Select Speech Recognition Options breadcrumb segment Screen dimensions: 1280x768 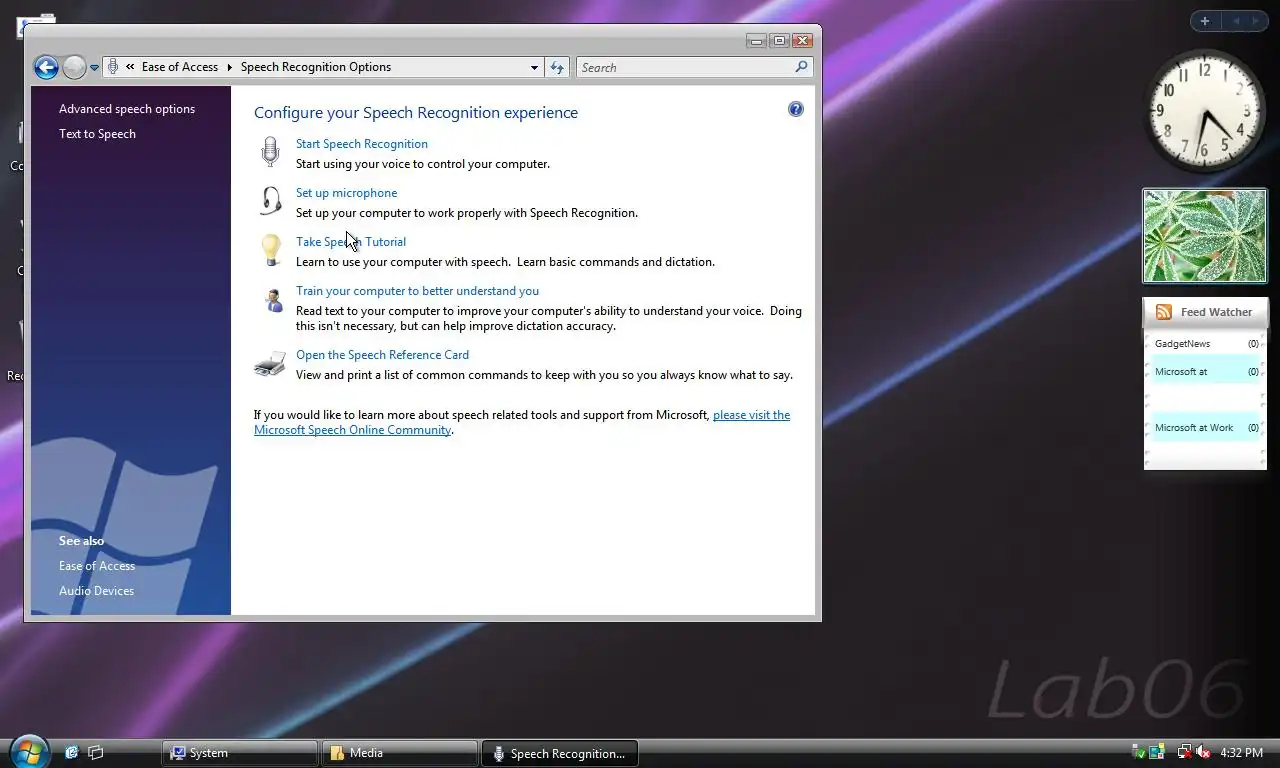(x=316, y=67)
